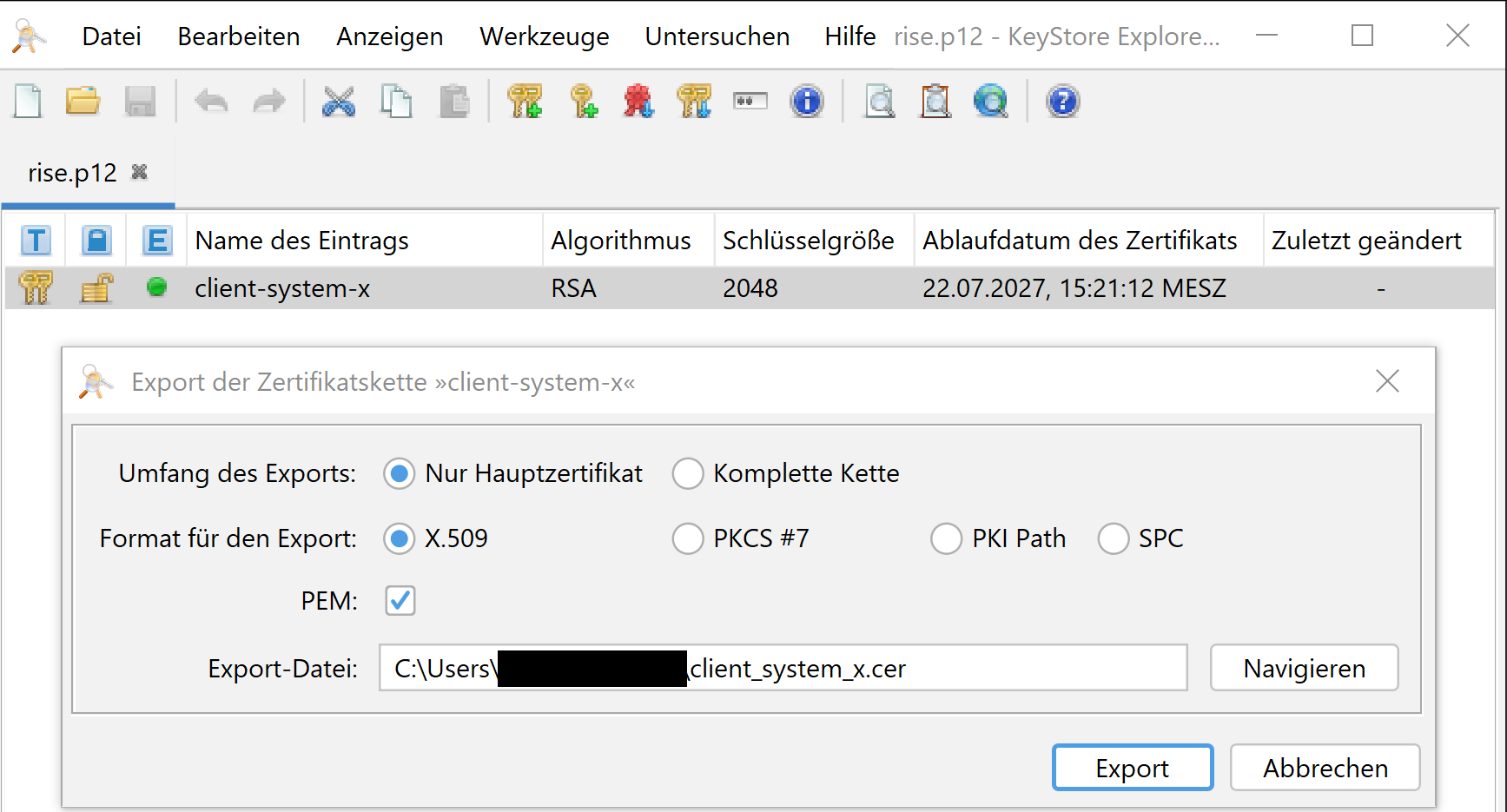Click the Examine SSL globe icon
Screen dimensions: 1507x812
coord(990,102)
